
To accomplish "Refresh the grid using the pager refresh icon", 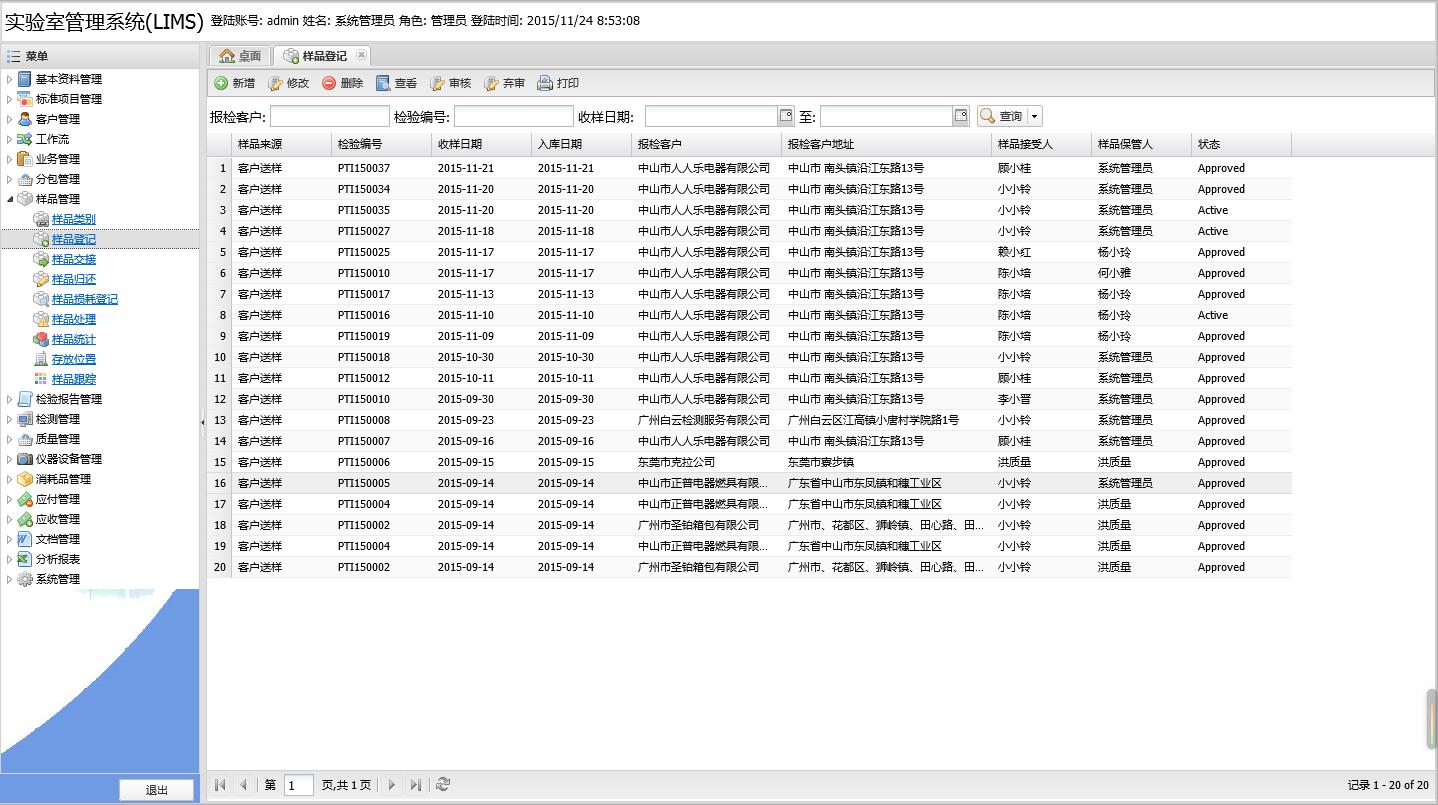I will [443, 785].
